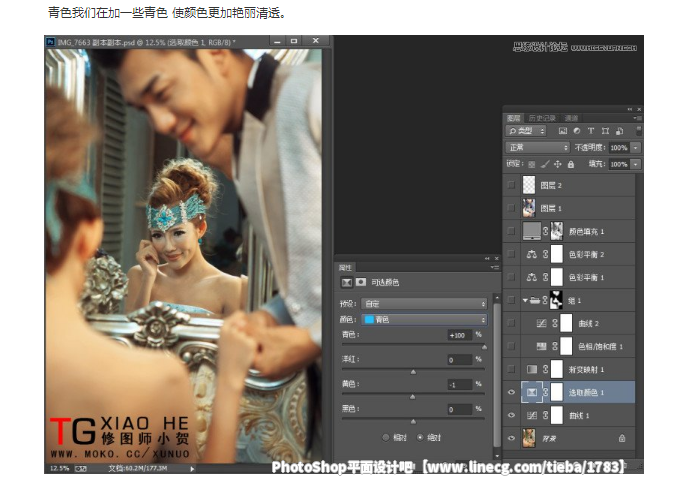Click the adjustment layer filter icon
This screenshot has height=486, width=680.
pos(576,130)
